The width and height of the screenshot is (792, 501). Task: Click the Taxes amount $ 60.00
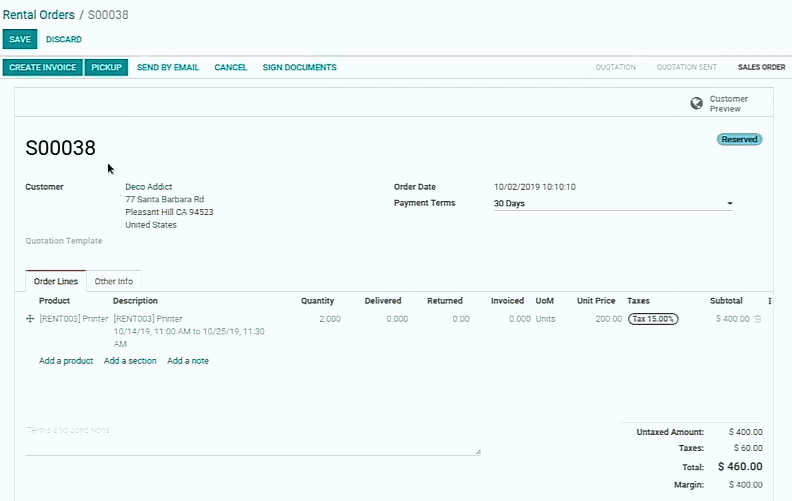point(748,448)
